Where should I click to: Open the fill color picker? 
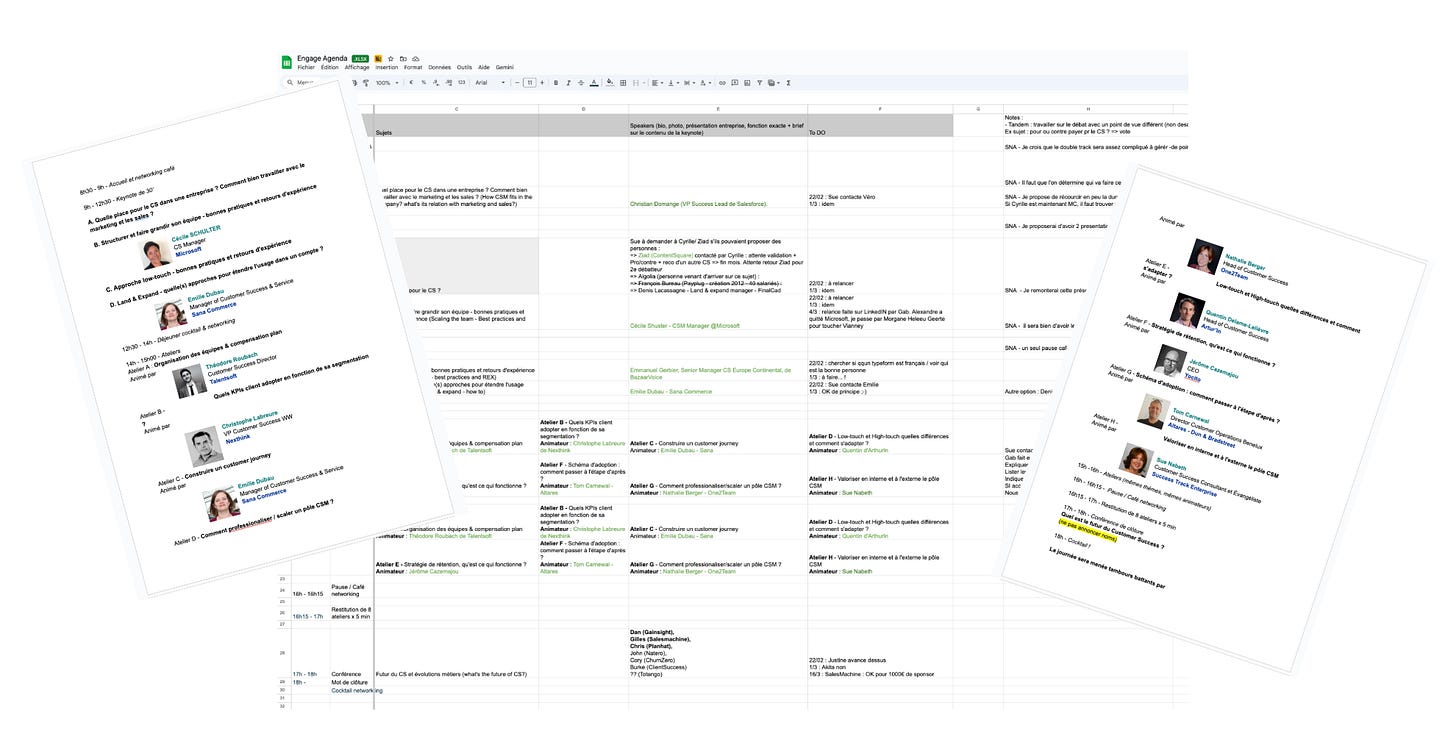[x=610, y=82]
